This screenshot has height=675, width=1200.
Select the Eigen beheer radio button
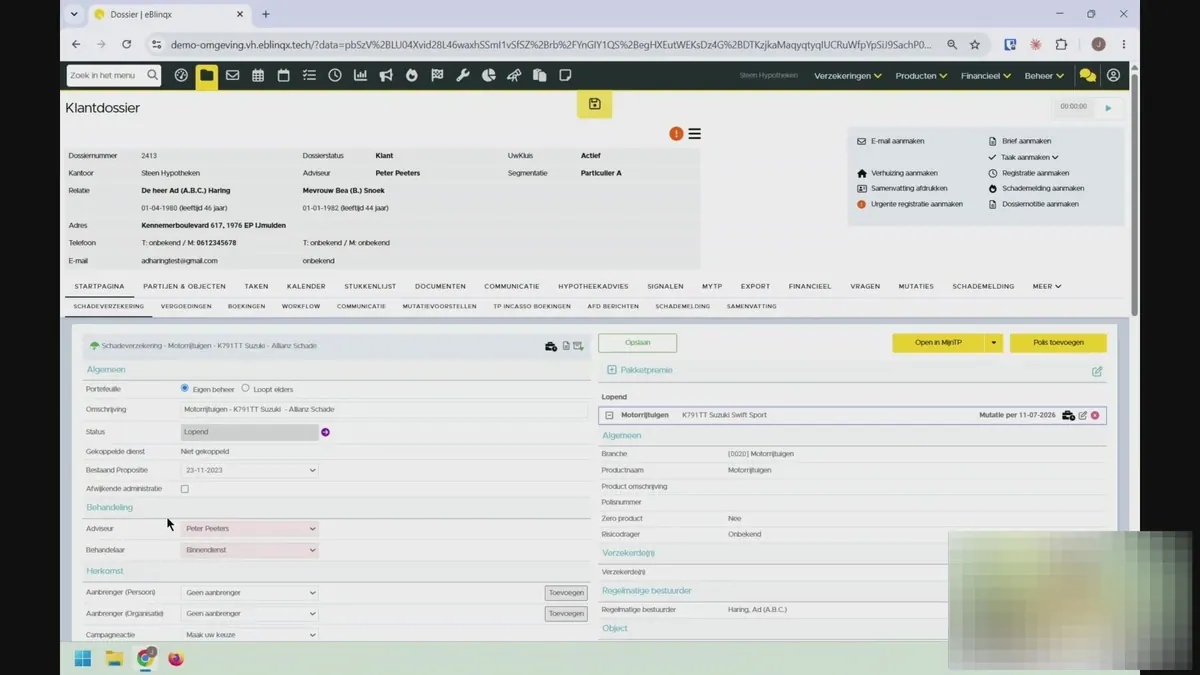click(x=185, y=388)
